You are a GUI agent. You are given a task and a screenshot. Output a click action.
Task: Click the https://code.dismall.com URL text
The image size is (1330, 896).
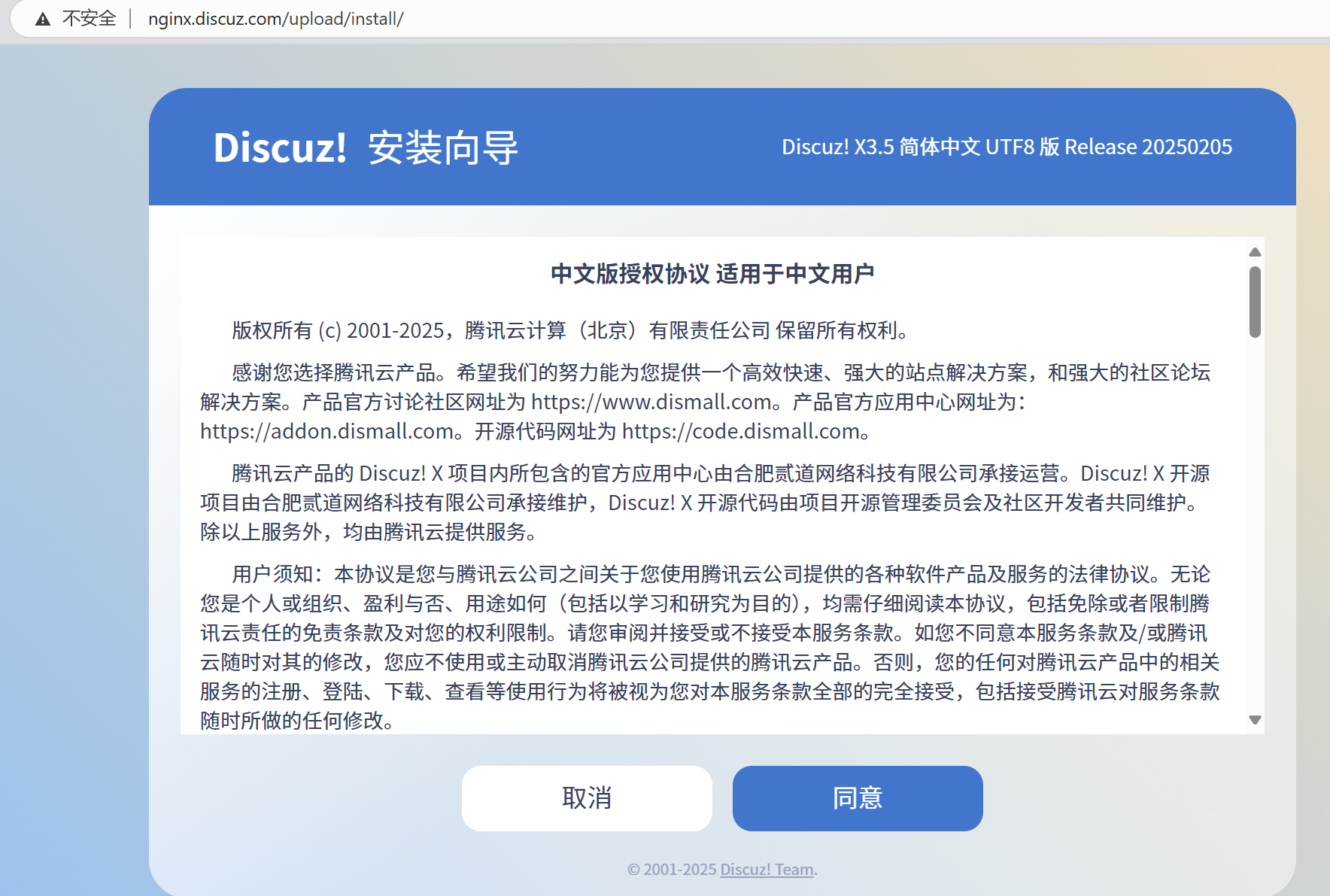741,431
